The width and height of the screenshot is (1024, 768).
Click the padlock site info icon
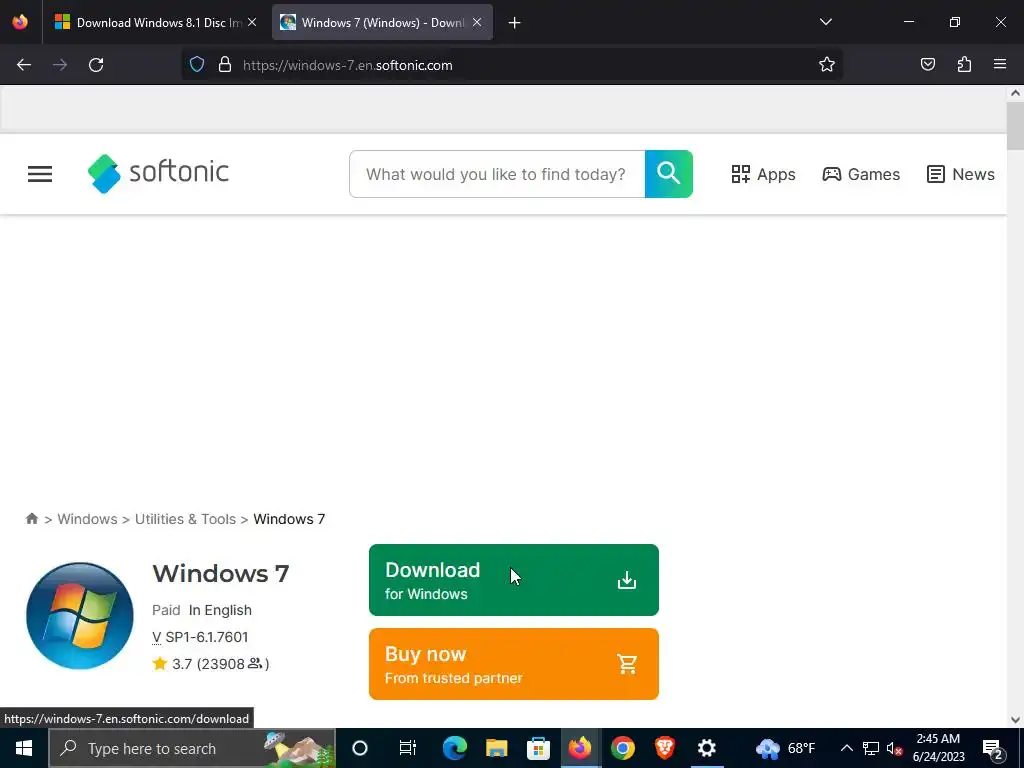(x=225, y=65)
